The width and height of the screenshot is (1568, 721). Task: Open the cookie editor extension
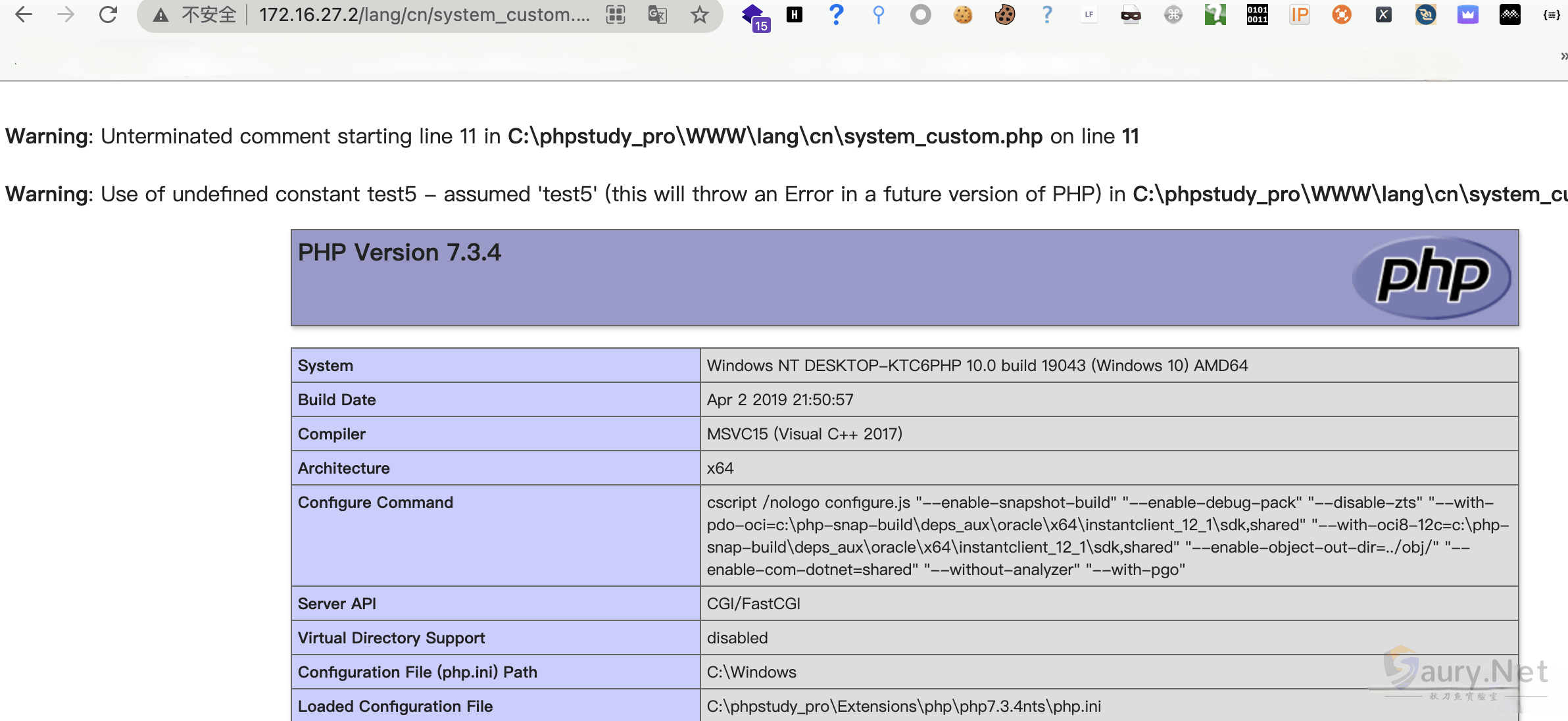click(x=963, y=14)
